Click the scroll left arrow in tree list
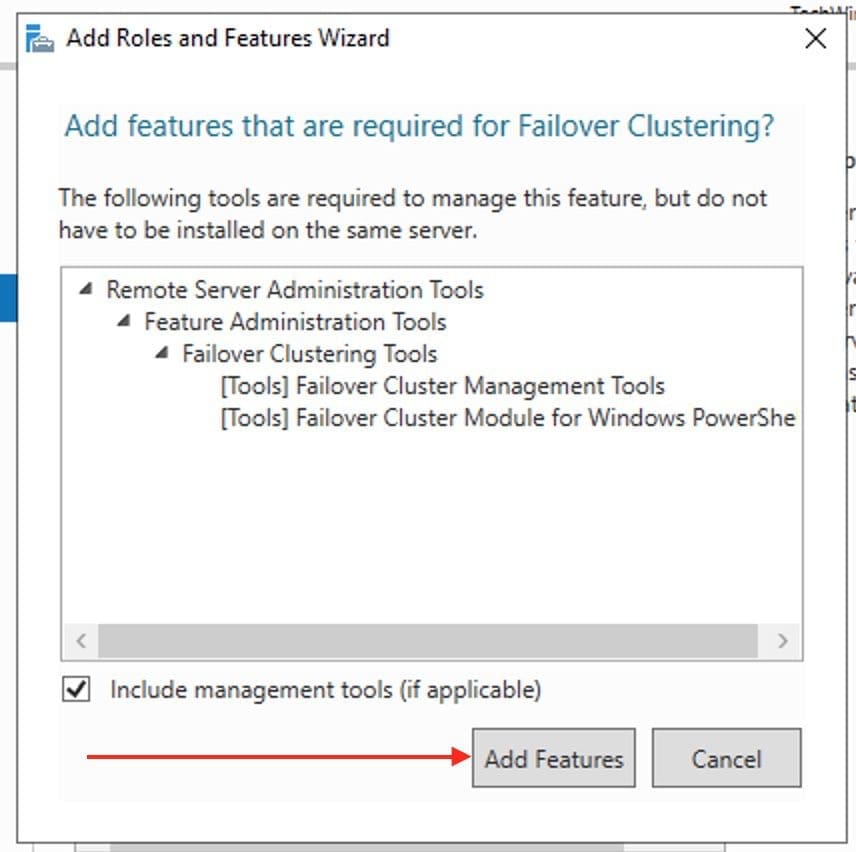856x852 pixels. (x=81, y=641)
